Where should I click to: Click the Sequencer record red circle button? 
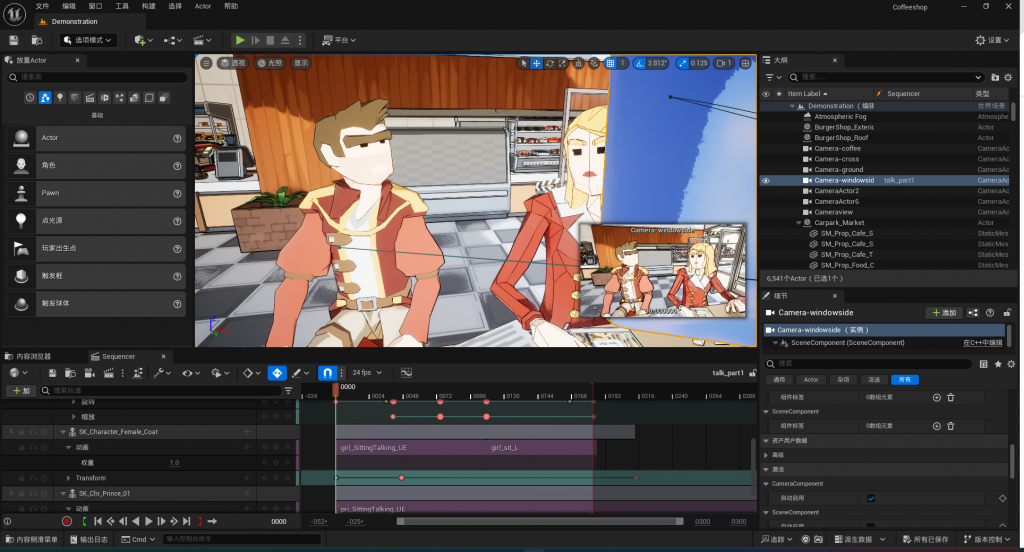click(67, 521)
